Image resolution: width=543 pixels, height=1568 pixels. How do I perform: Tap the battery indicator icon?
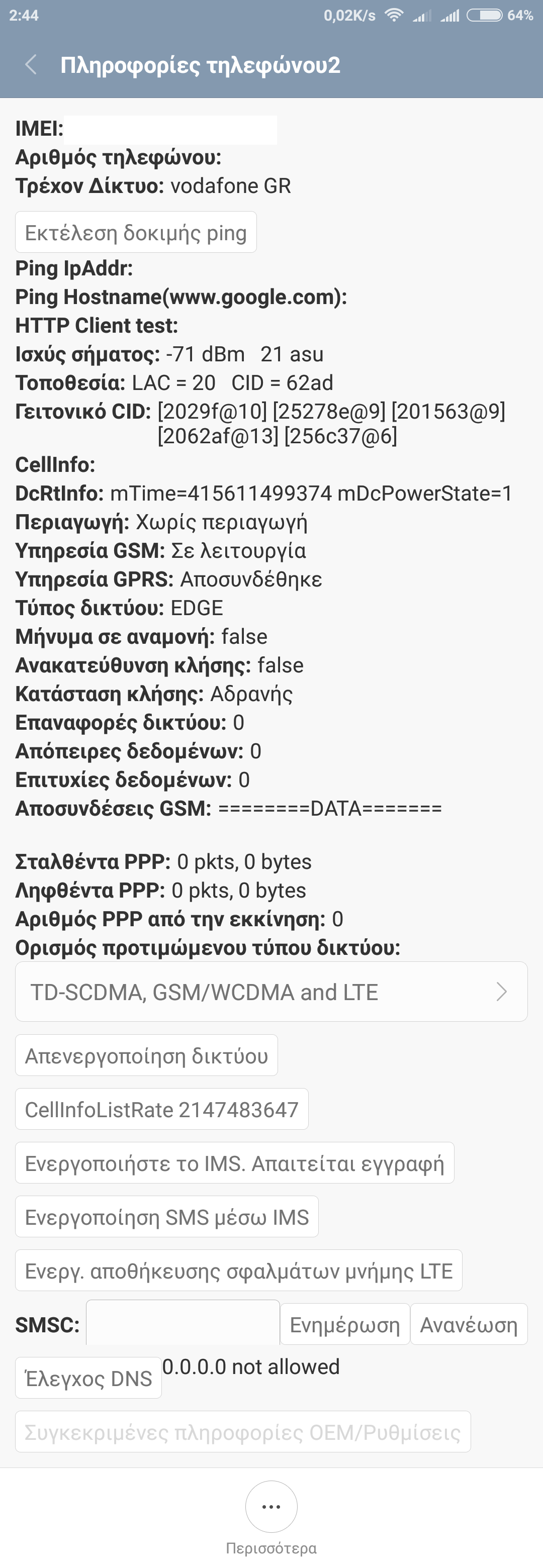click(485, 15)
